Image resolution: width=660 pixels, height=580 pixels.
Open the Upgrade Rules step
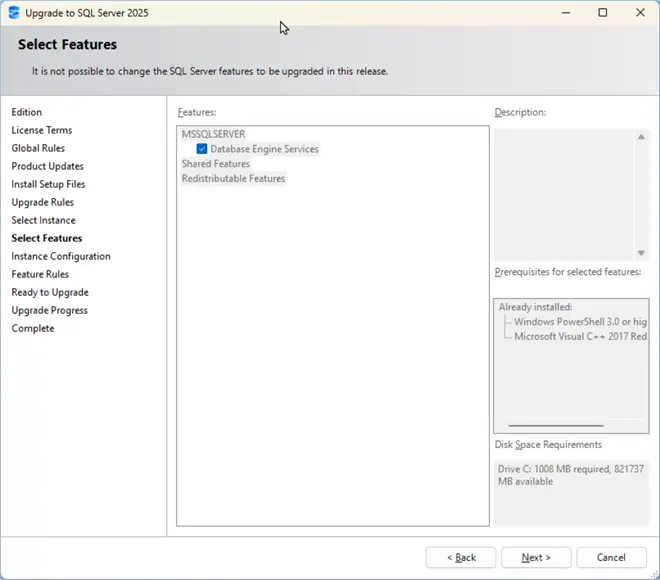43,202
